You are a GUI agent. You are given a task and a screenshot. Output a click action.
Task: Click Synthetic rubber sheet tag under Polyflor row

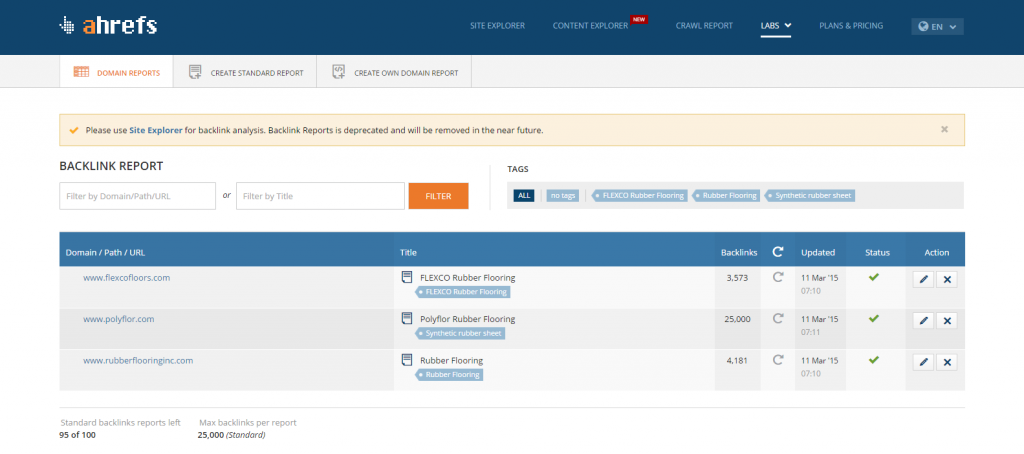(x=460, y=333)
